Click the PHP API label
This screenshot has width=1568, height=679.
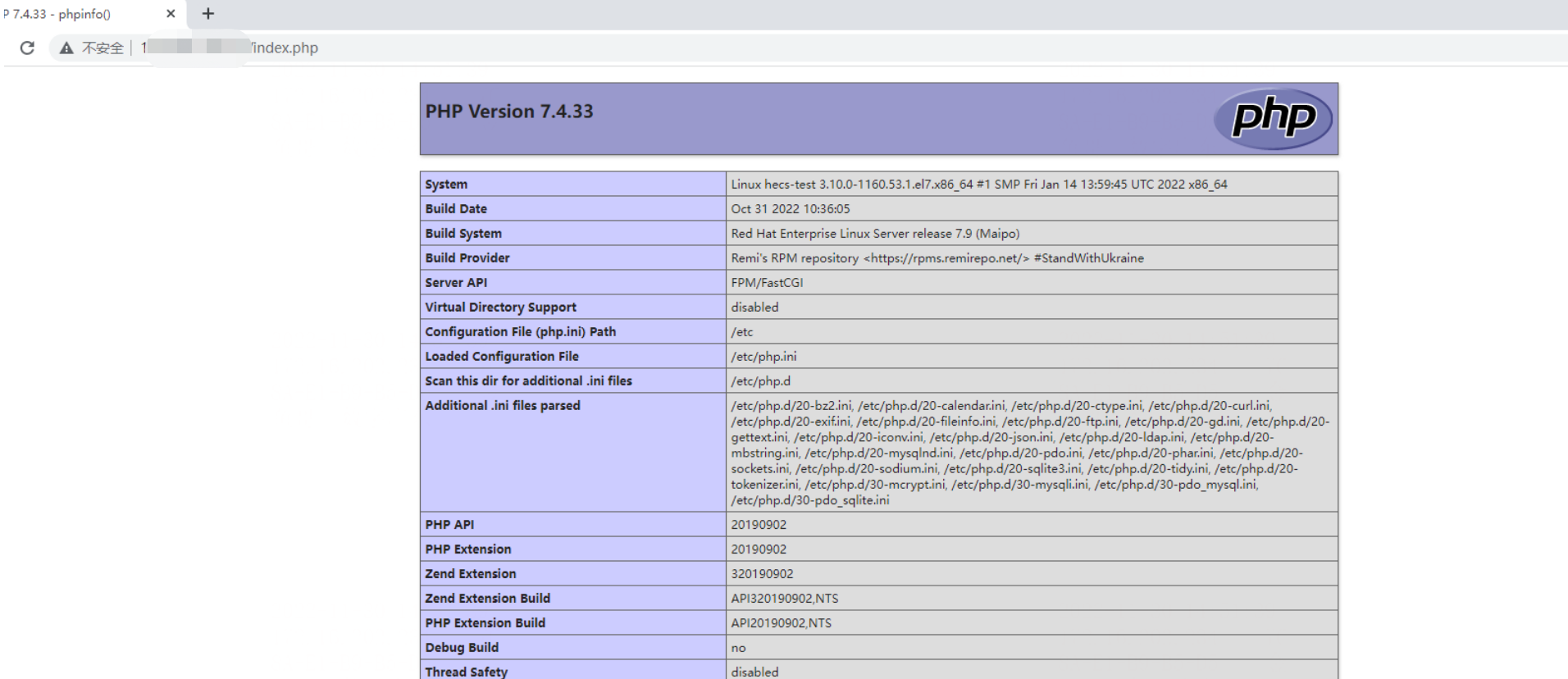pyautogui.click(x=449, y=525)
